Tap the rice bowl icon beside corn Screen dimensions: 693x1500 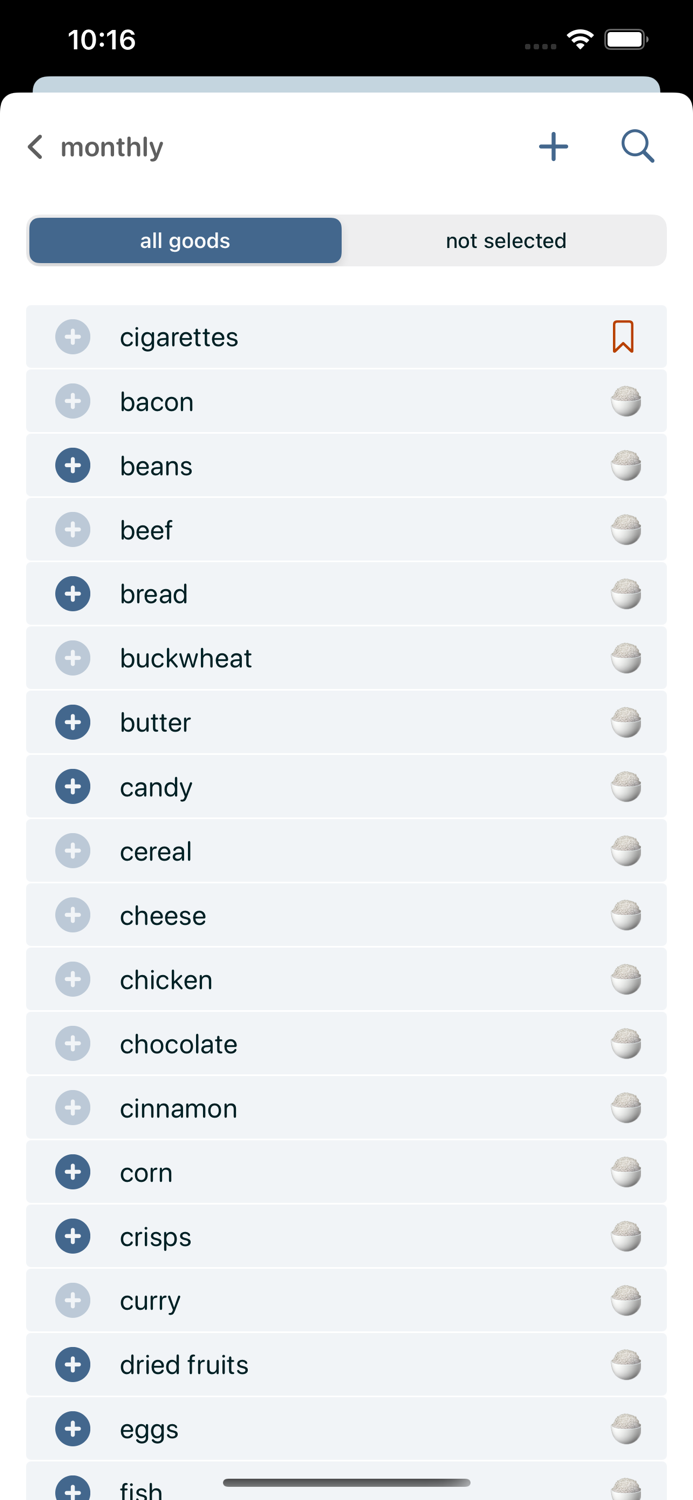pyautogui.click(x=626, y=1172)
